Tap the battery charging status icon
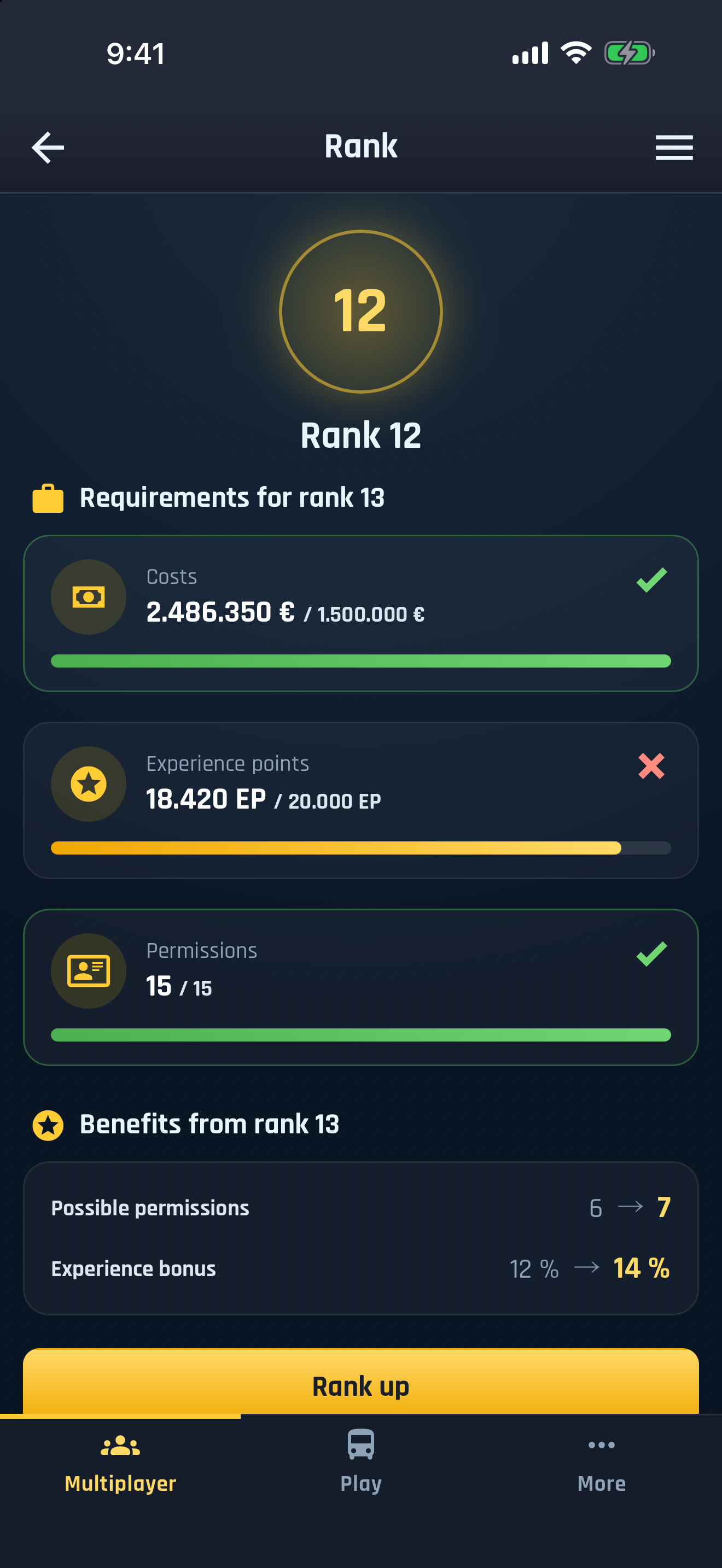 tap(630, 53)
